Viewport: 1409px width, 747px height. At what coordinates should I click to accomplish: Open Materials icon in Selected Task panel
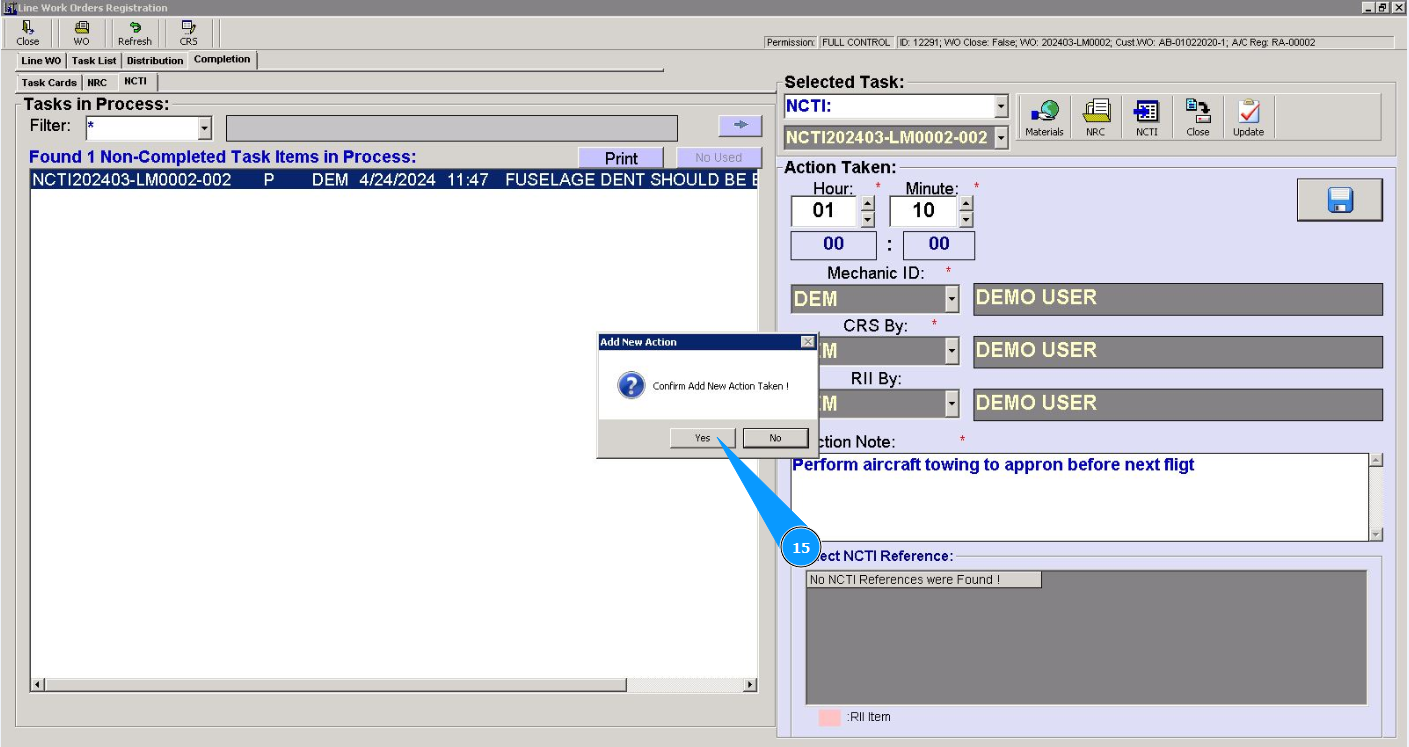pos(1043,118)
